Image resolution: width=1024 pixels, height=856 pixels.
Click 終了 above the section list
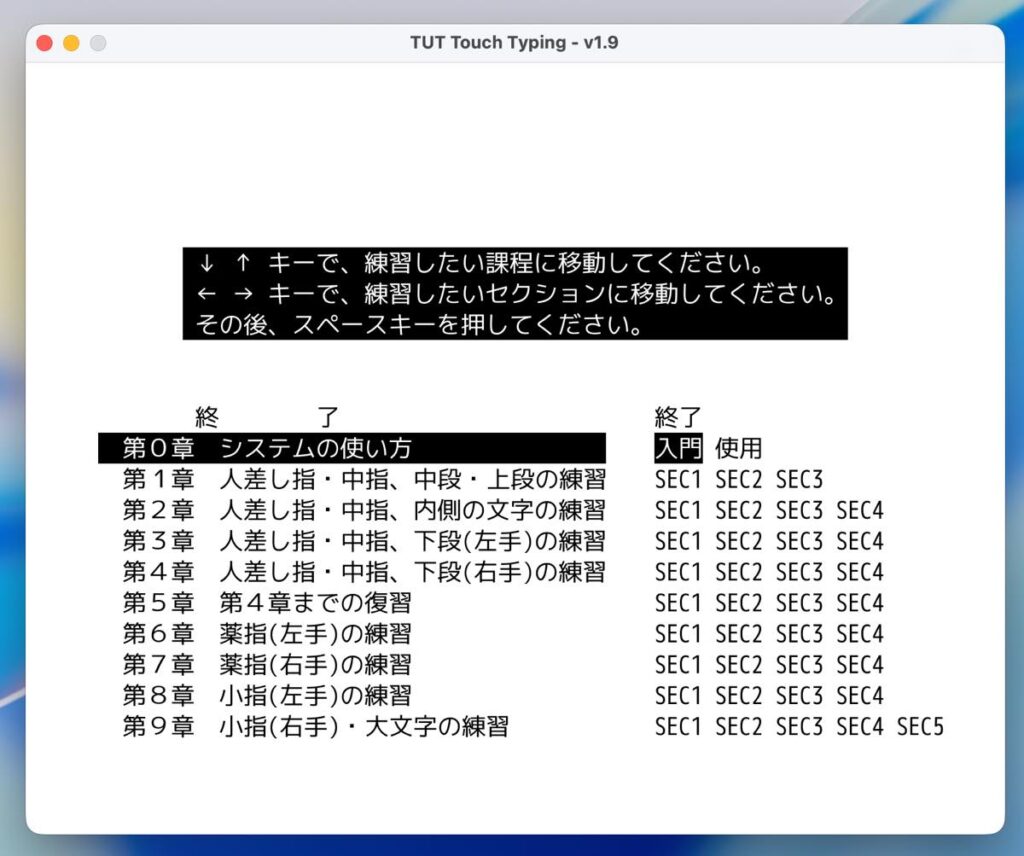pyautogui.click(x=679, y=417)
